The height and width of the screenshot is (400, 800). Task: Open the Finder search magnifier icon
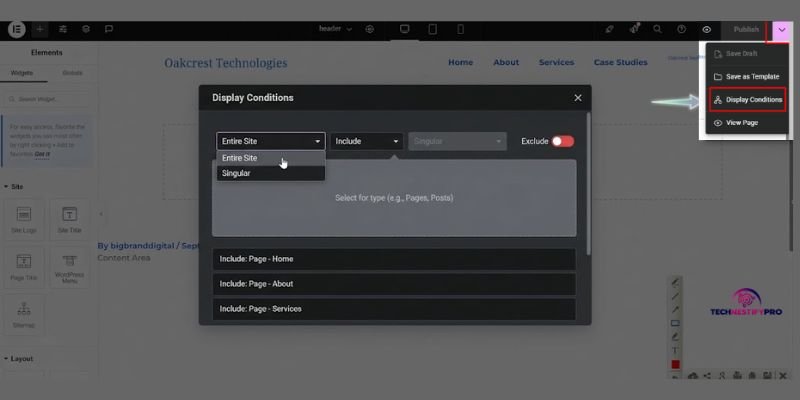[x=658, y=30]
